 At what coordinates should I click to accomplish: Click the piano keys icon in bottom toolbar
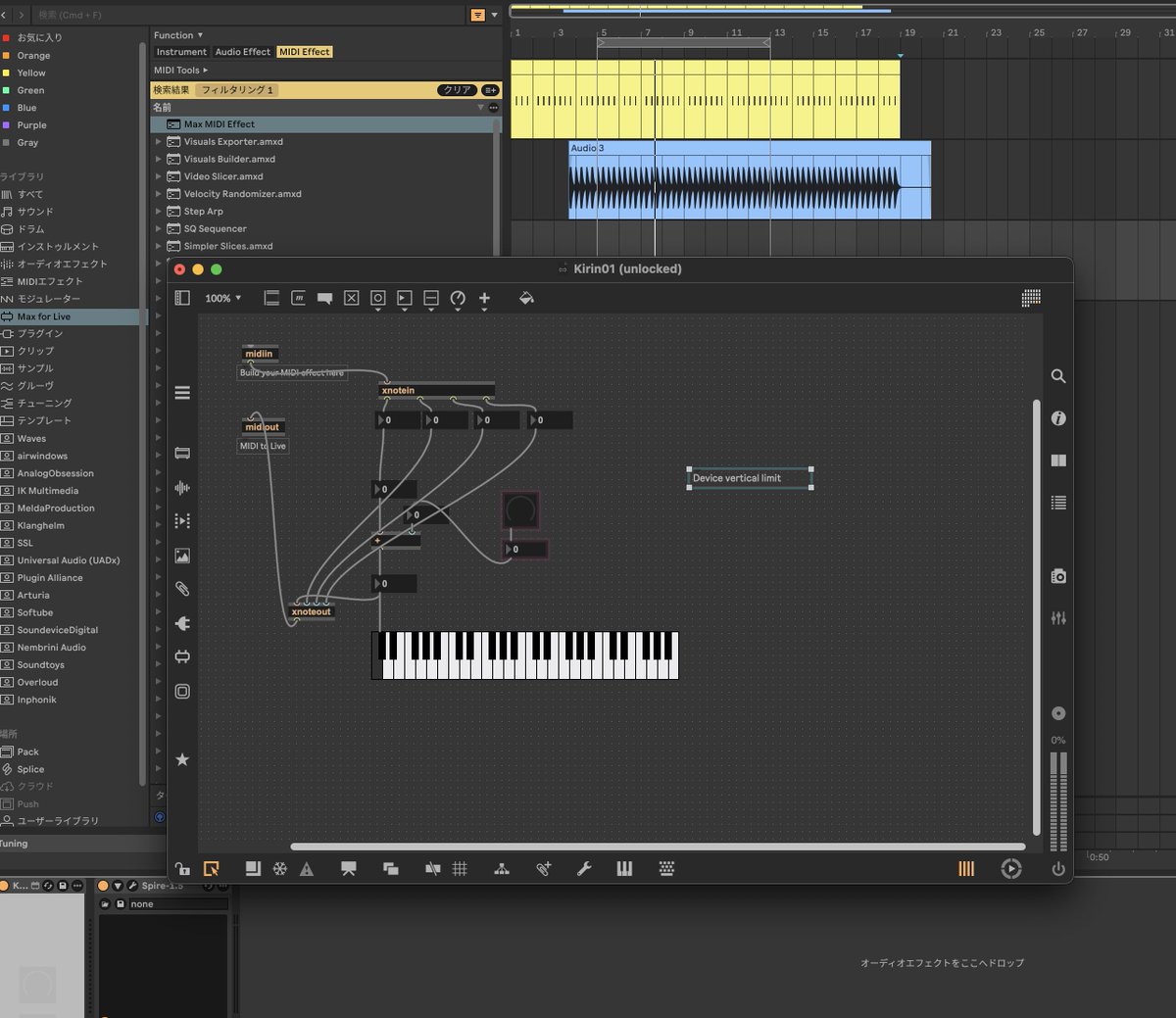click(x=624, y=869)
